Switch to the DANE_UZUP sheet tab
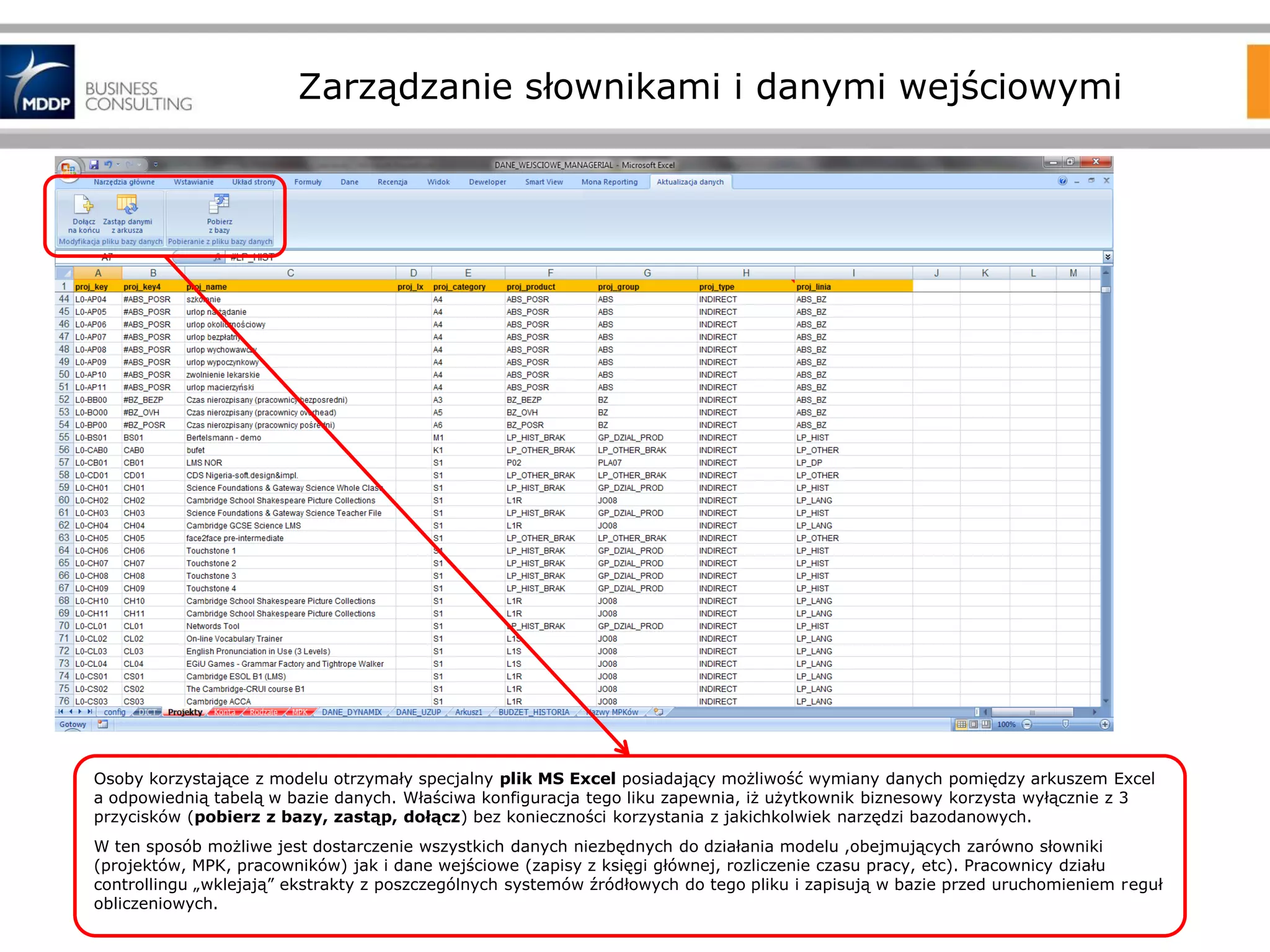This screenshot has width=1270, height=952. (x=419, y=712)
